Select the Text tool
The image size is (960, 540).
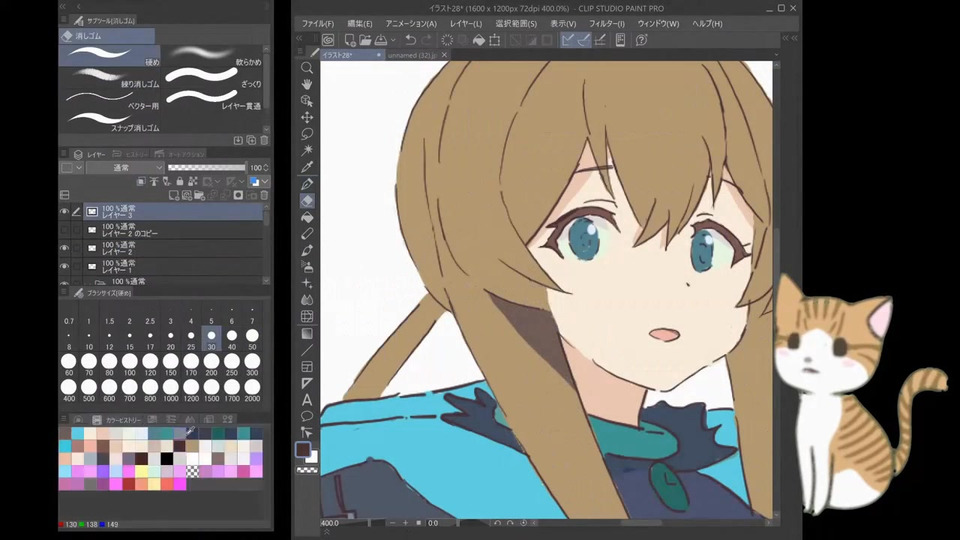pos(307,400)
